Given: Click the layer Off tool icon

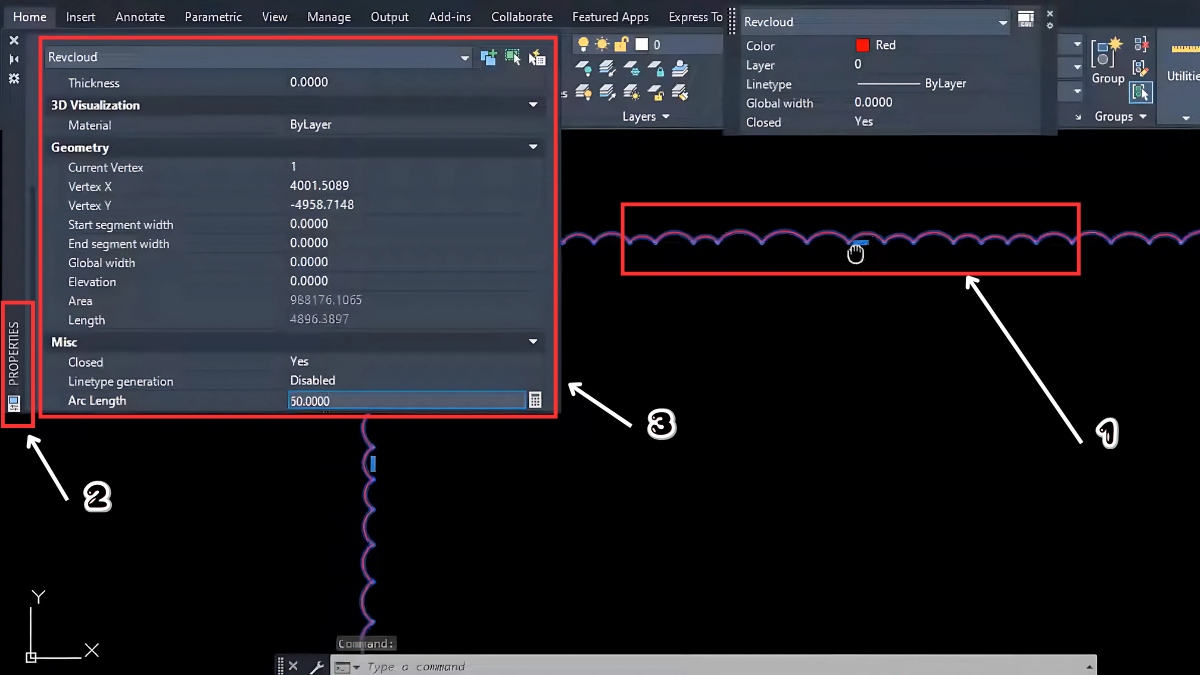Looking at the screenshot, I should [583, 69].
